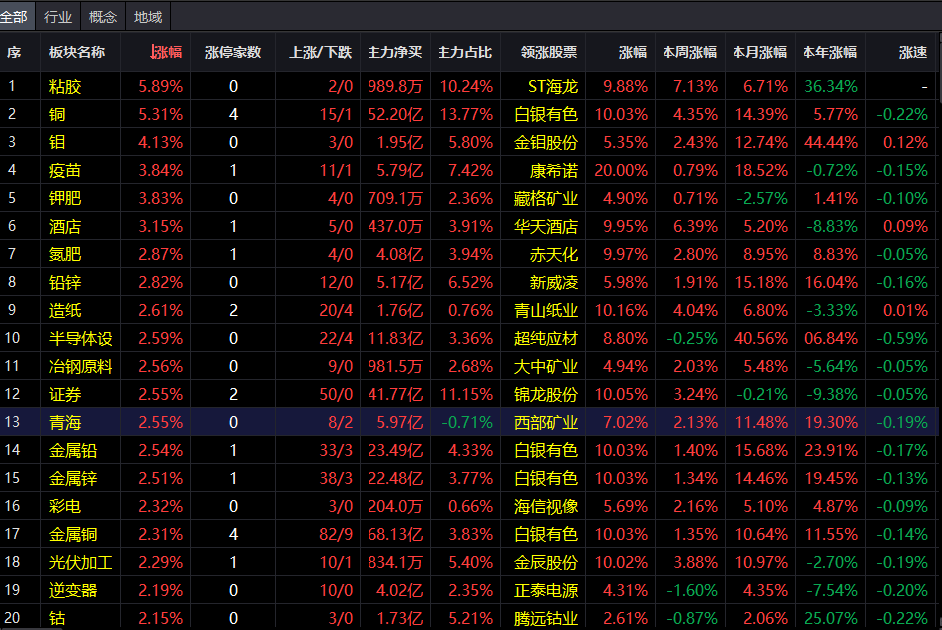Click leading stock ST海龙
Image resolution: width=942 pixels, height=630 pixels.
coord(553,86)
